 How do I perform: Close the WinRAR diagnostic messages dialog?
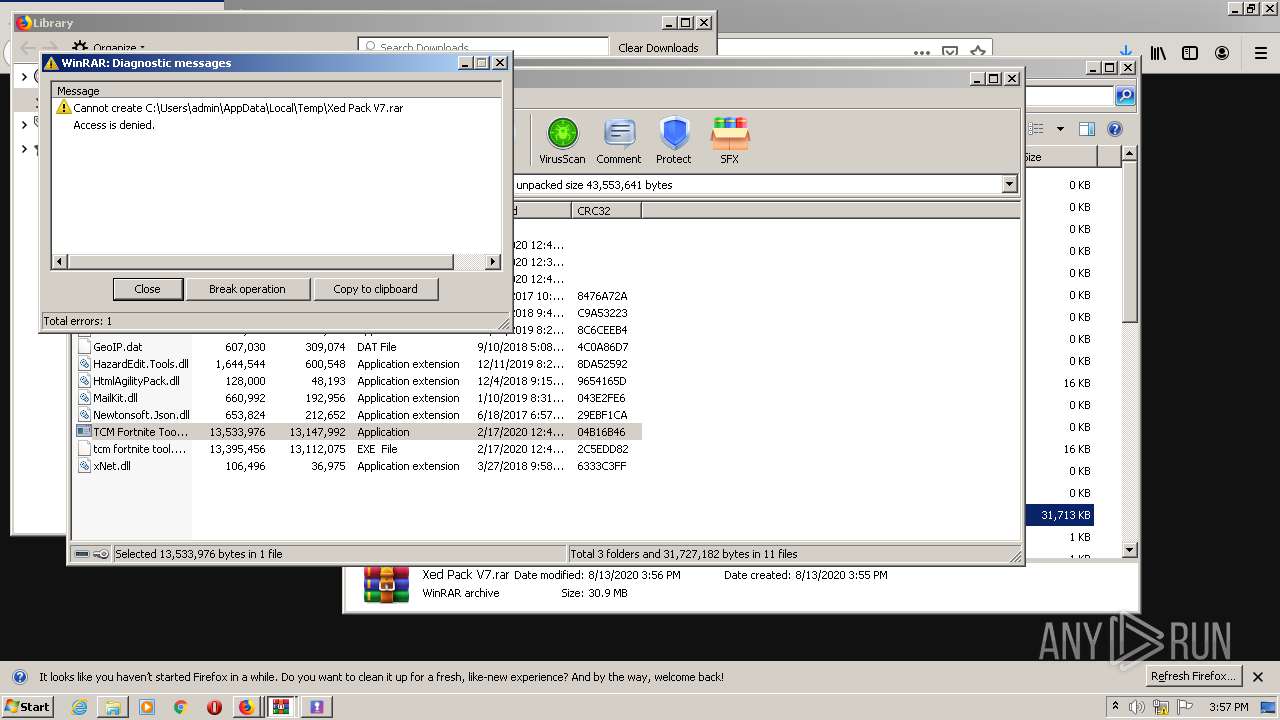(147, 289)
